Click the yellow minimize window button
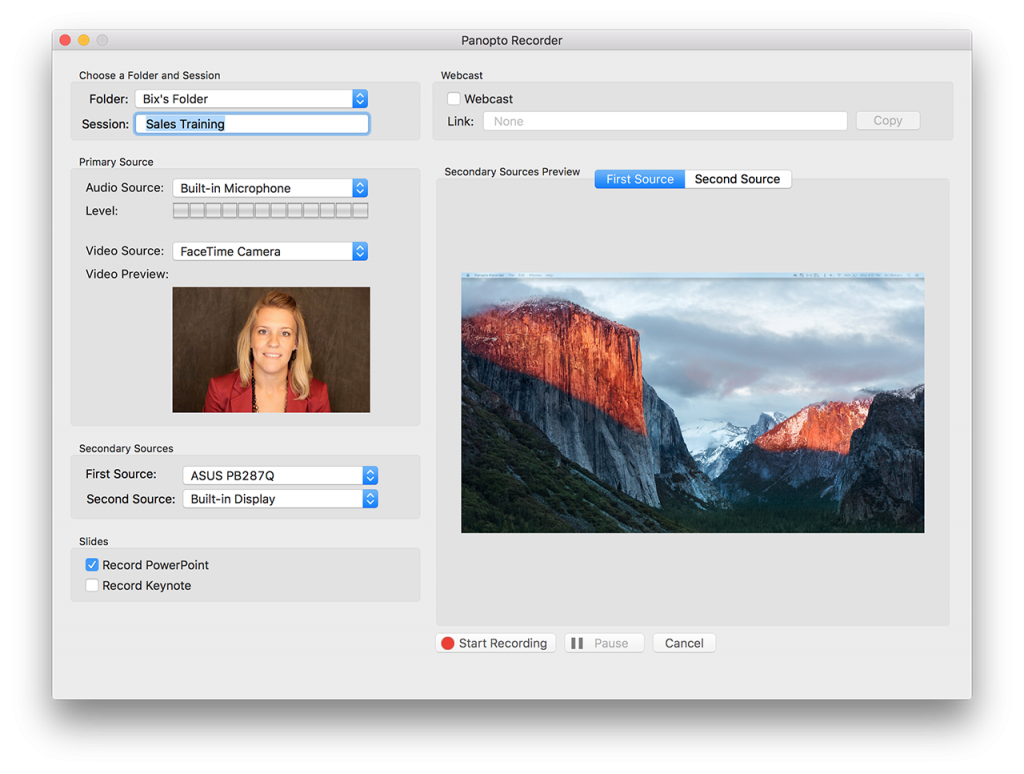 point(84,40)
